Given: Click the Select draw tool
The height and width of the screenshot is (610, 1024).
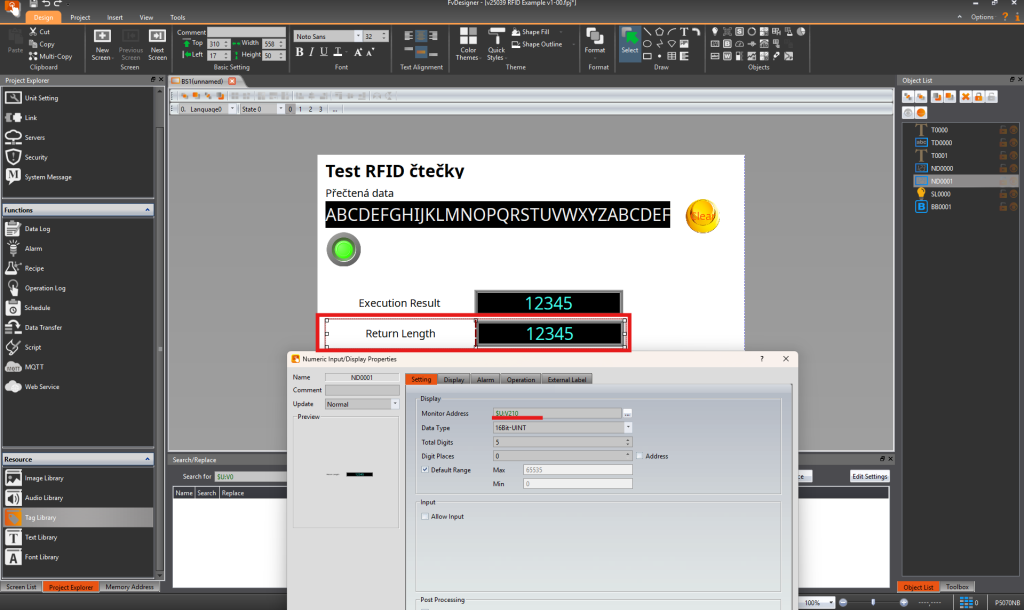Looking at the screenshot, I should tap(629, 41).
